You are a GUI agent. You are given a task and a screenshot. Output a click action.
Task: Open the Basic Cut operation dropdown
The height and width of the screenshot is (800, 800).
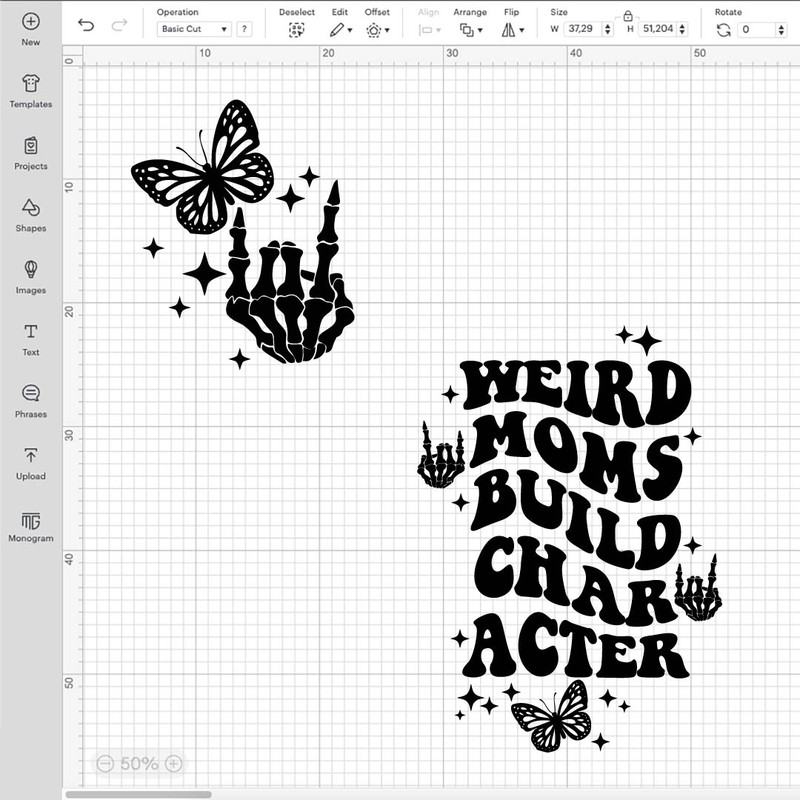pyautogui.click(x=194, y=28)
